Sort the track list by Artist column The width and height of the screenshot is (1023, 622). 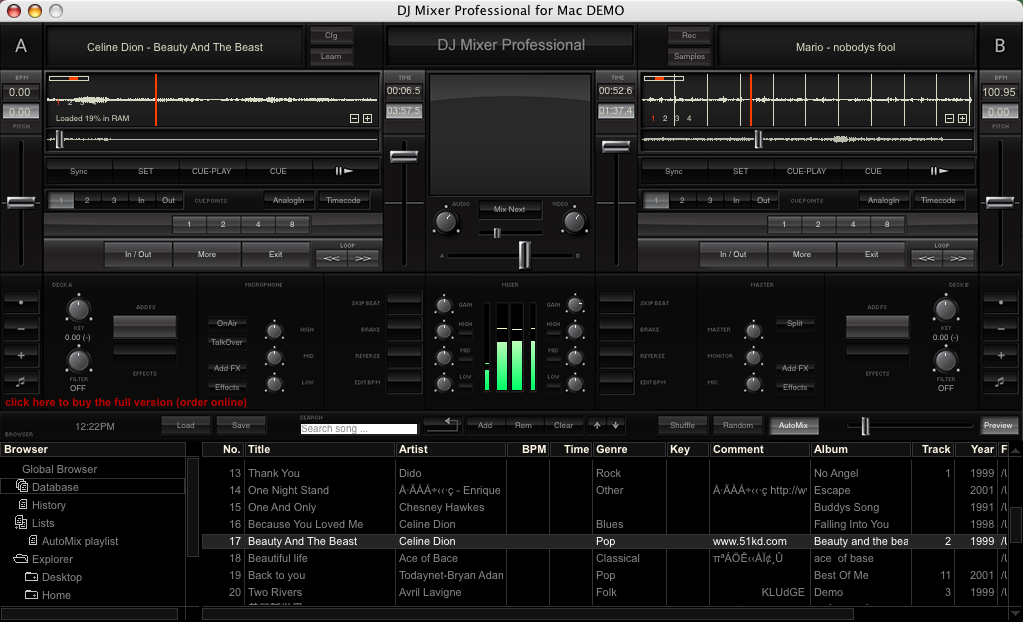tap(451, 449)
